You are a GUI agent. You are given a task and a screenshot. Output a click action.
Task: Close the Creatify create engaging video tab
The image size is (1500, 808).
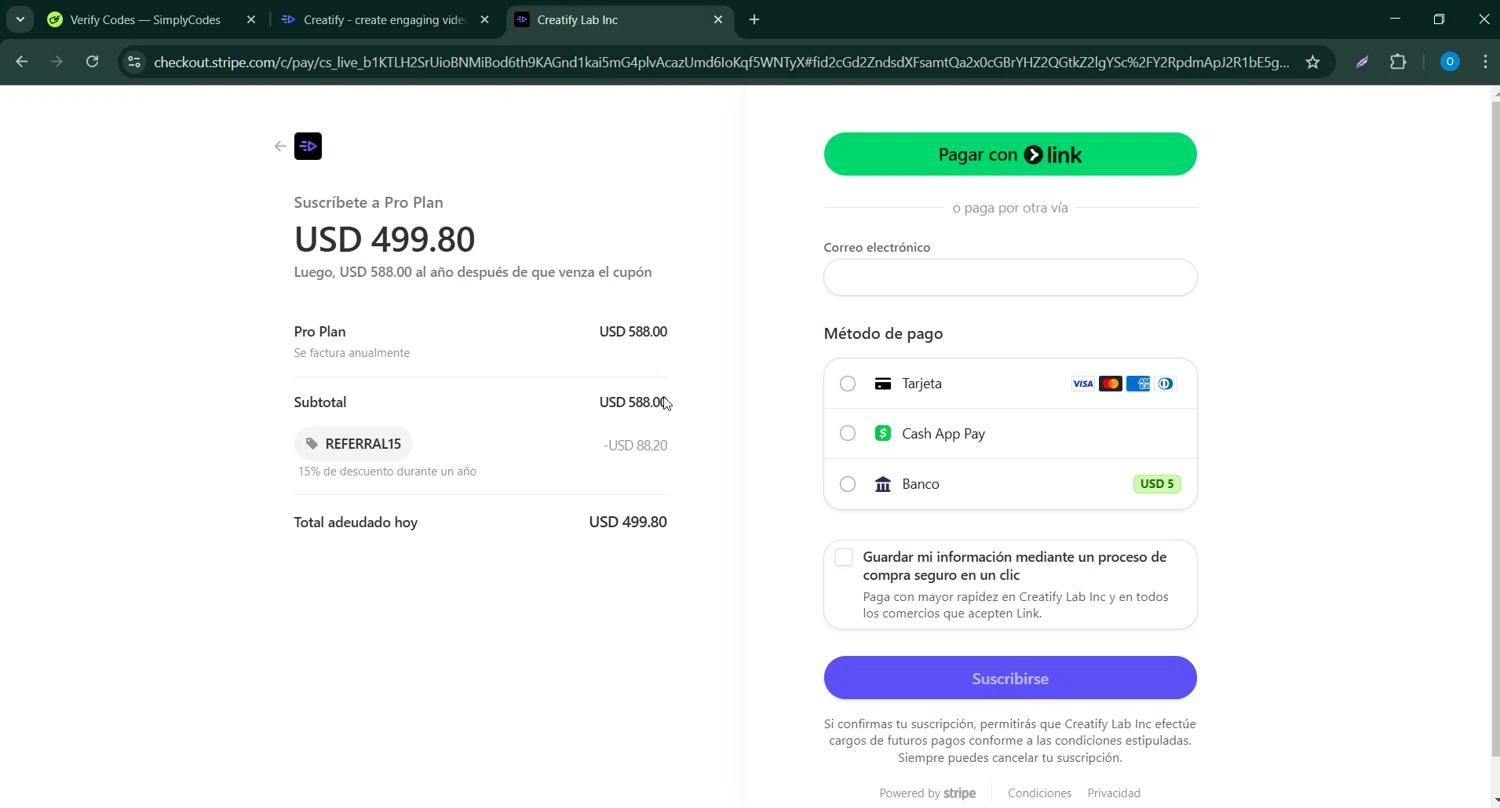[x=485, y=19]
